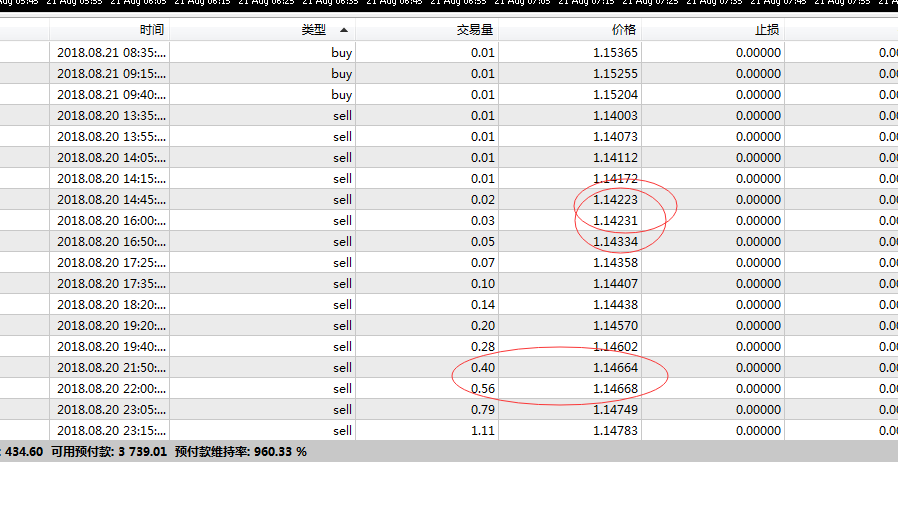Select sell row with volume 0.79

[x=449, y=410]
